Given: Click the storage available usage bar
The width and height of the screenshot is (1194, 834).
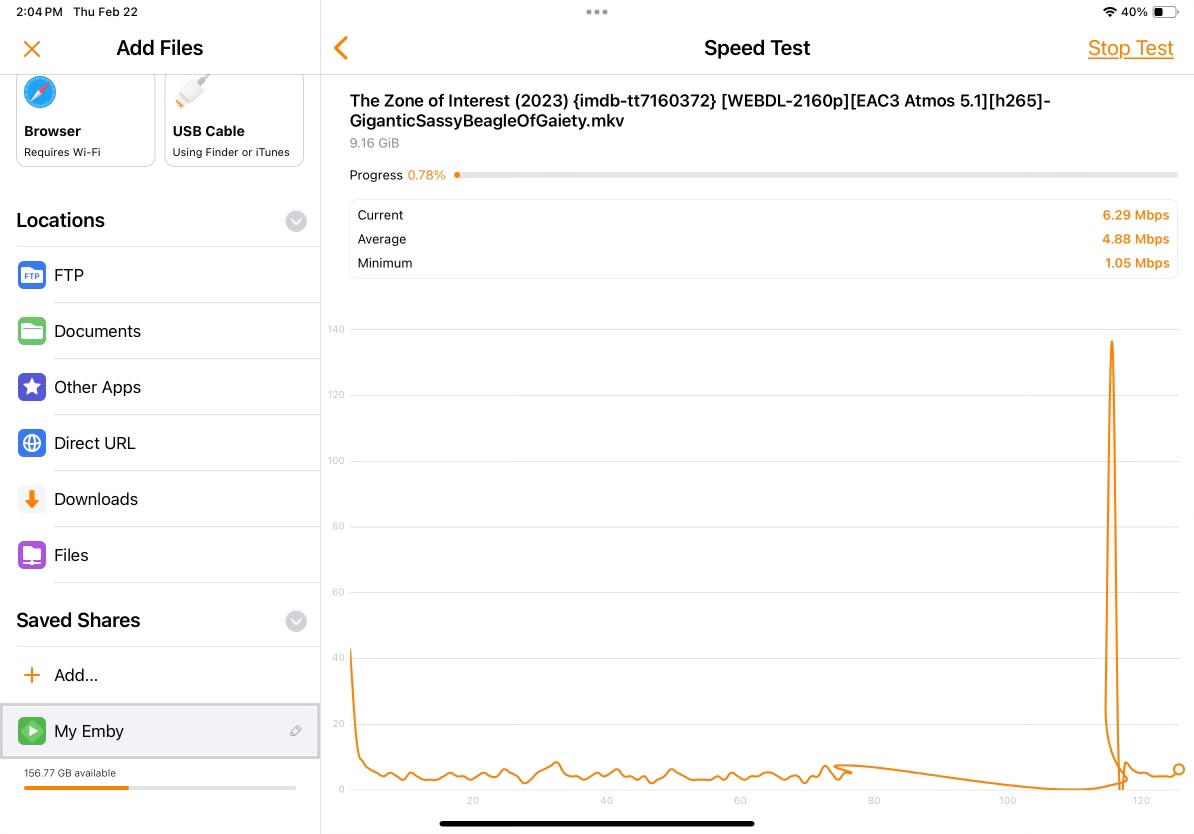Looking at the screenshot, I should 160,788.
